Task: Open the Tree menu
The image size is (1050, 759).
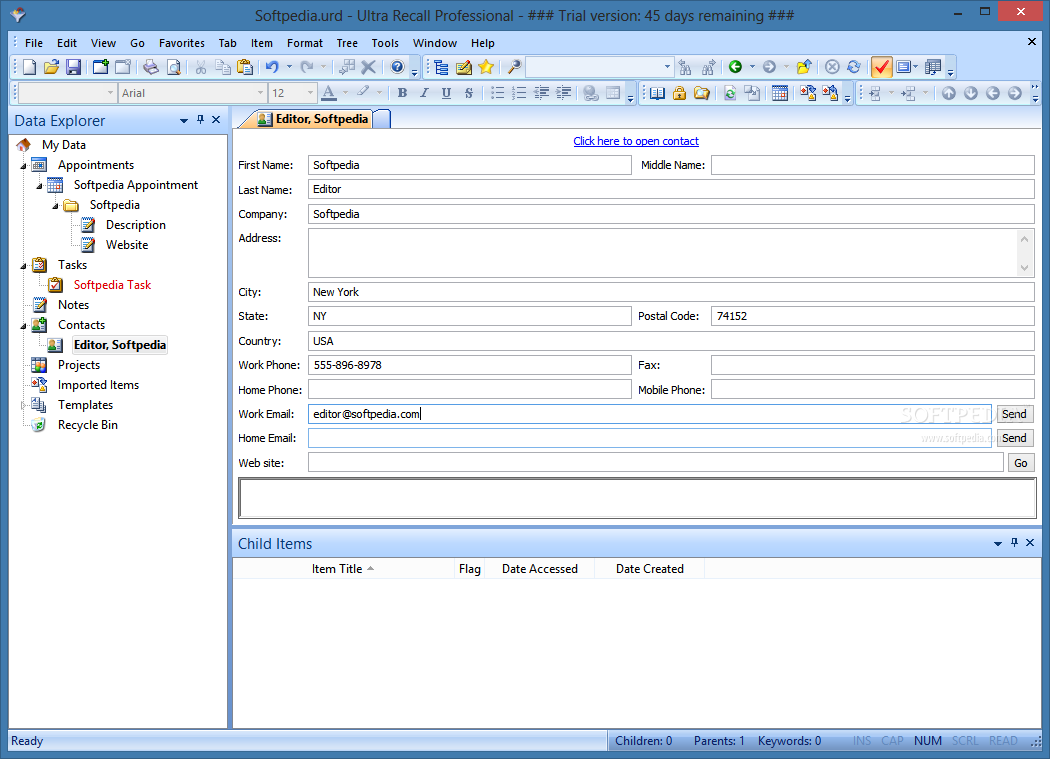Action: pyautogui.click(x=347, y=43)
